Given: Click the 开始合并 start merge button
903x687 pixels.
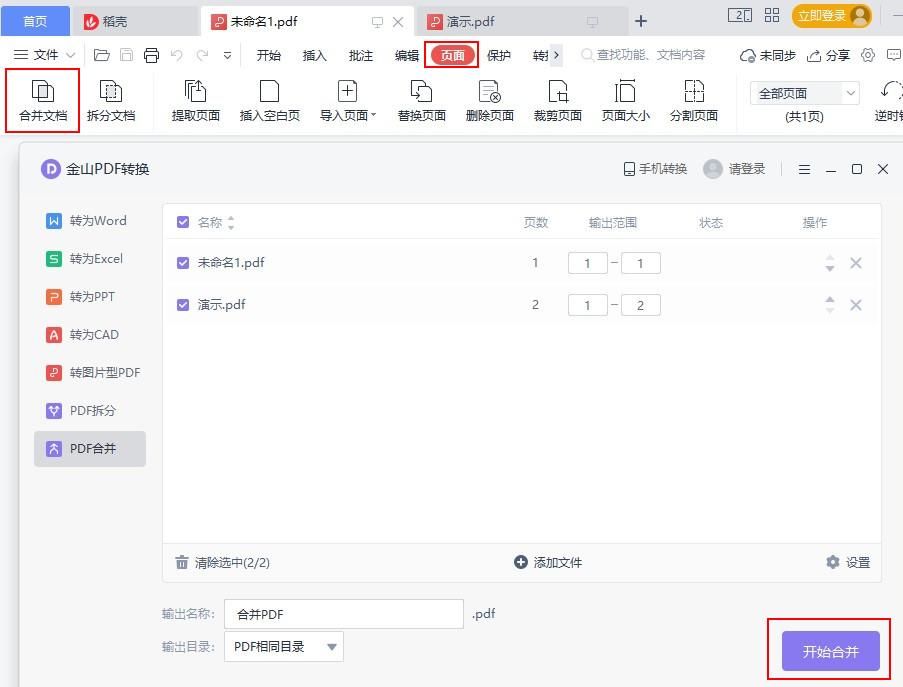Looking at the screenshot, I should click(830, 651).
